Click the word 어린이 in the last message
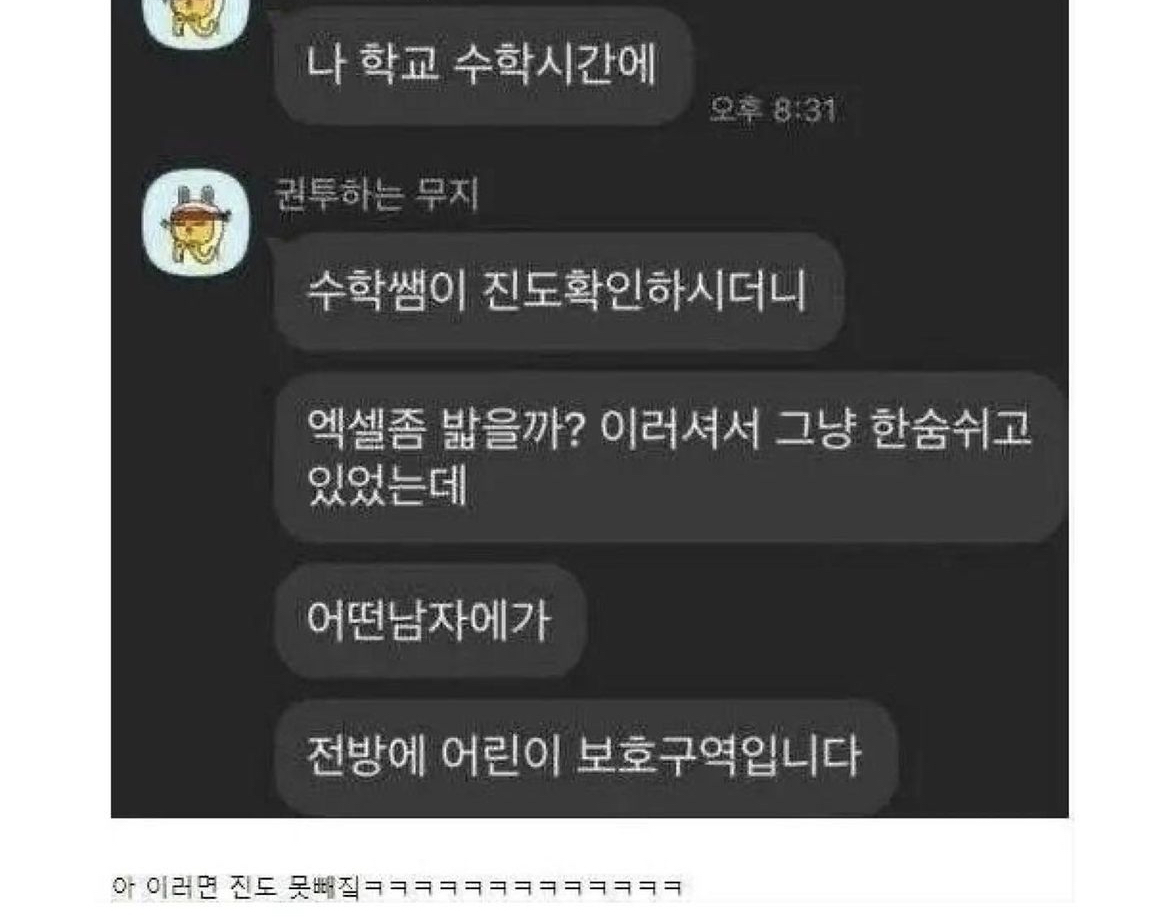 pos(501,755)
